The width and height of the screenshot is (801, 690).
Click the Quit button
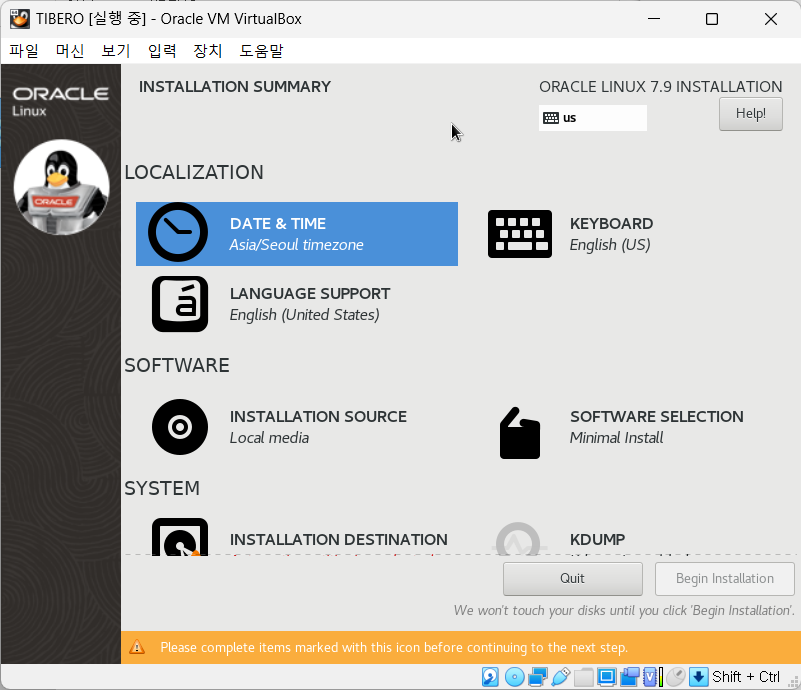572,579
